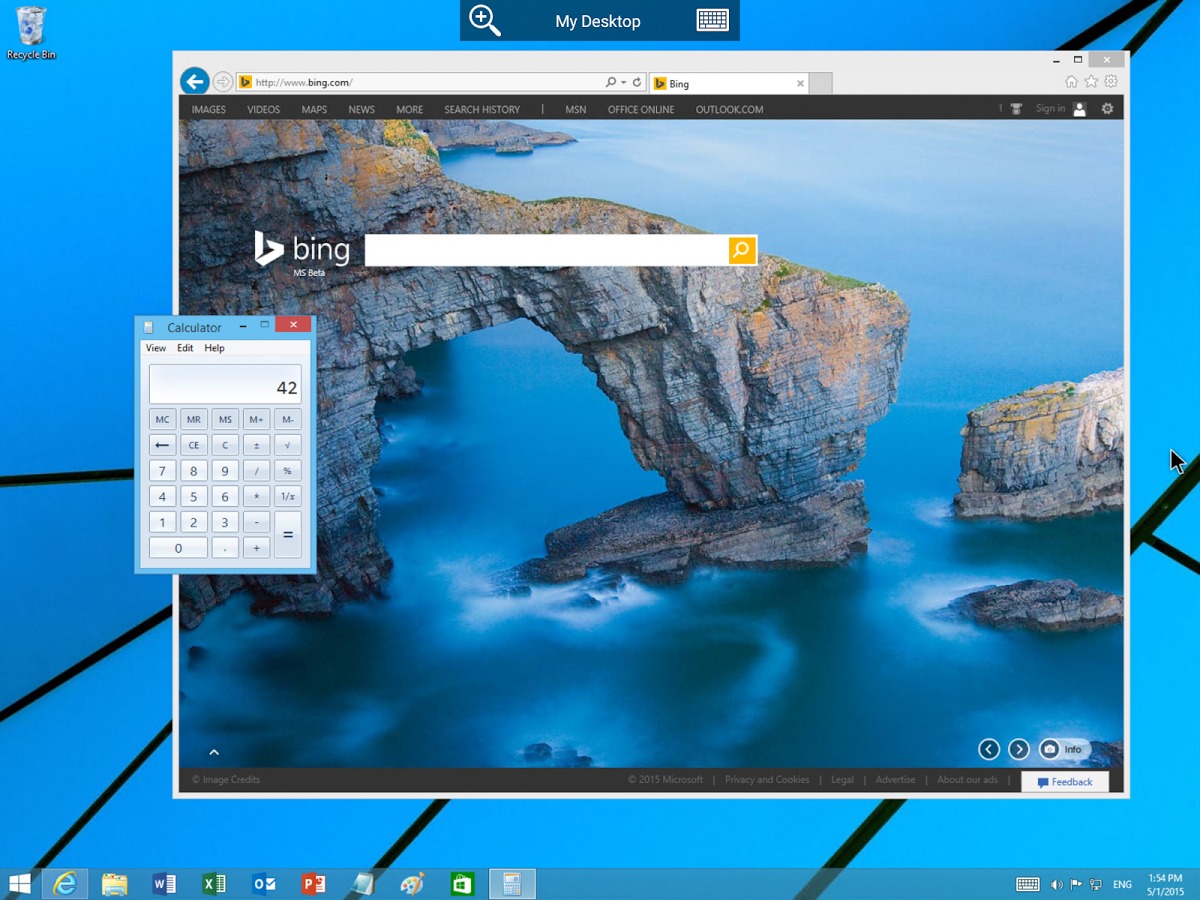Click ENG language indicator in tray
Screen dimensions: 1200x900
(1122, 885)
